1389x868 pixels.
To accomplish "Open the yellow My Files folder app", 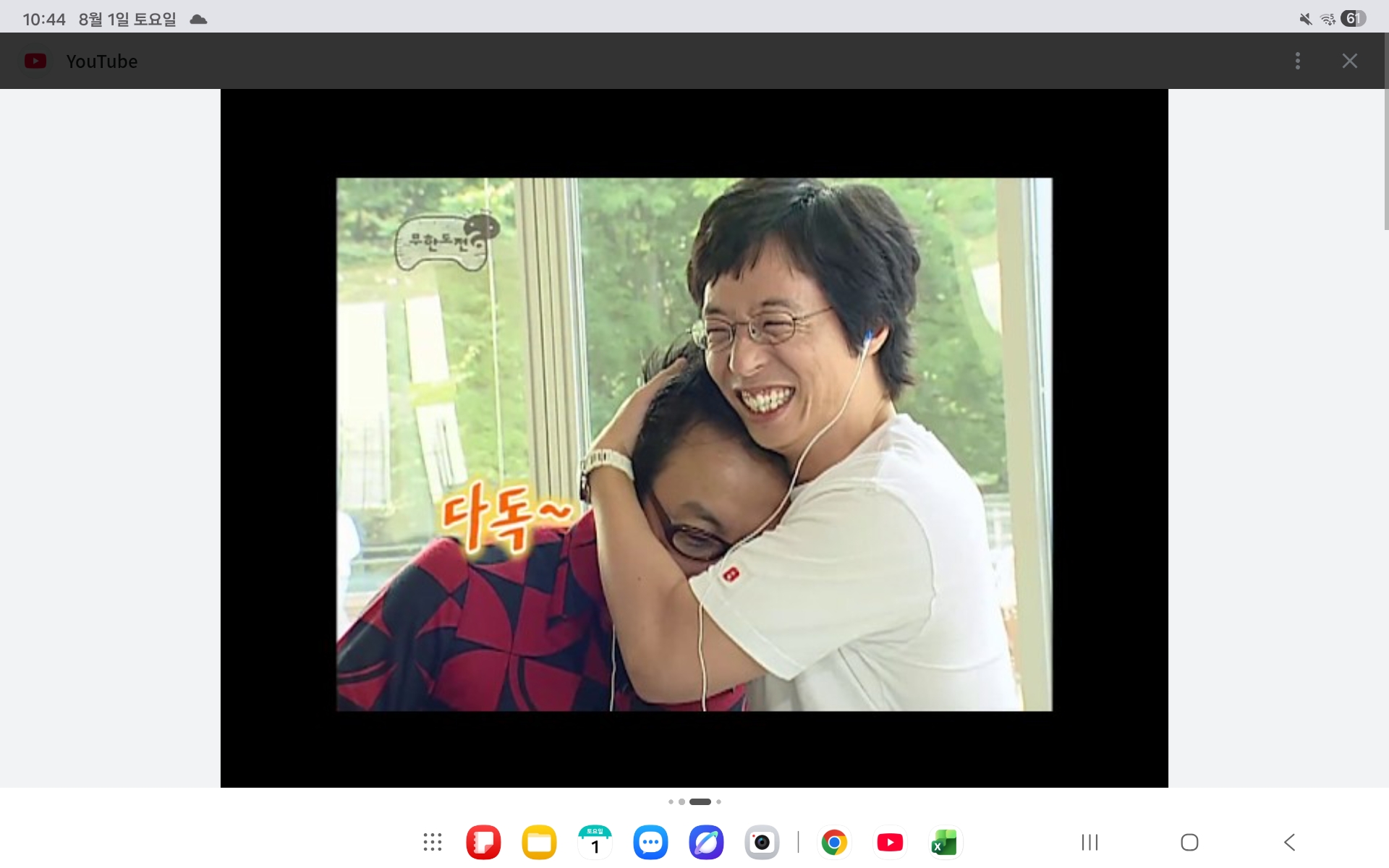I will 539,842.
